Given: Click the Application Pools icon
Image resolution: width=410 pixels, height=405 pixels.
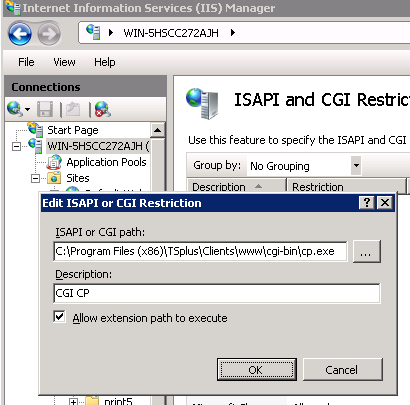Looking at the screenshot, I should 54,162.
